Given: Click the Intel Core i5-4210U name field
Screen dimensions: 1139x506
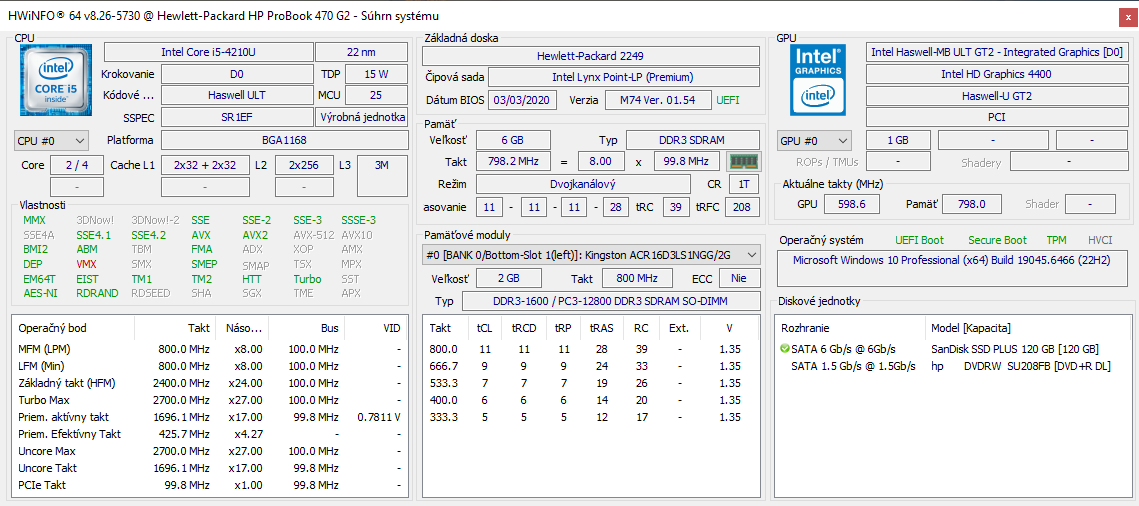Looking at the screenshot, I should pos(207,52).
